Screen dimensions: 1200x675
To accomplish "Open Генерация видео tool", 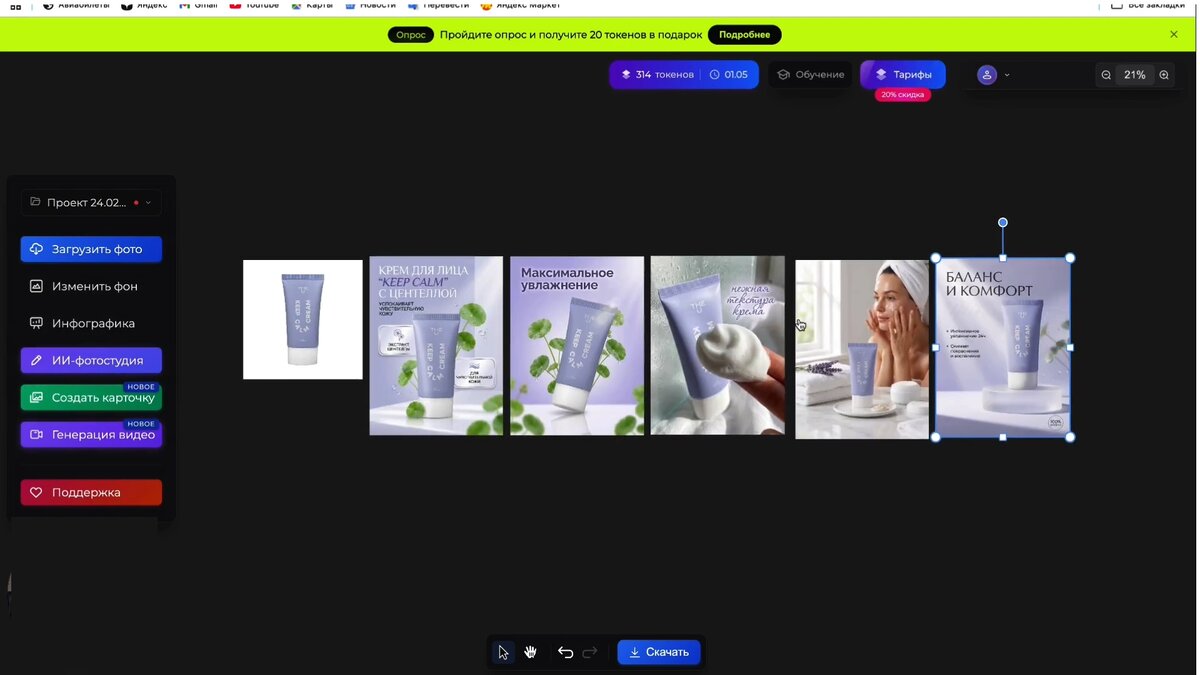I will pos(91,434).
